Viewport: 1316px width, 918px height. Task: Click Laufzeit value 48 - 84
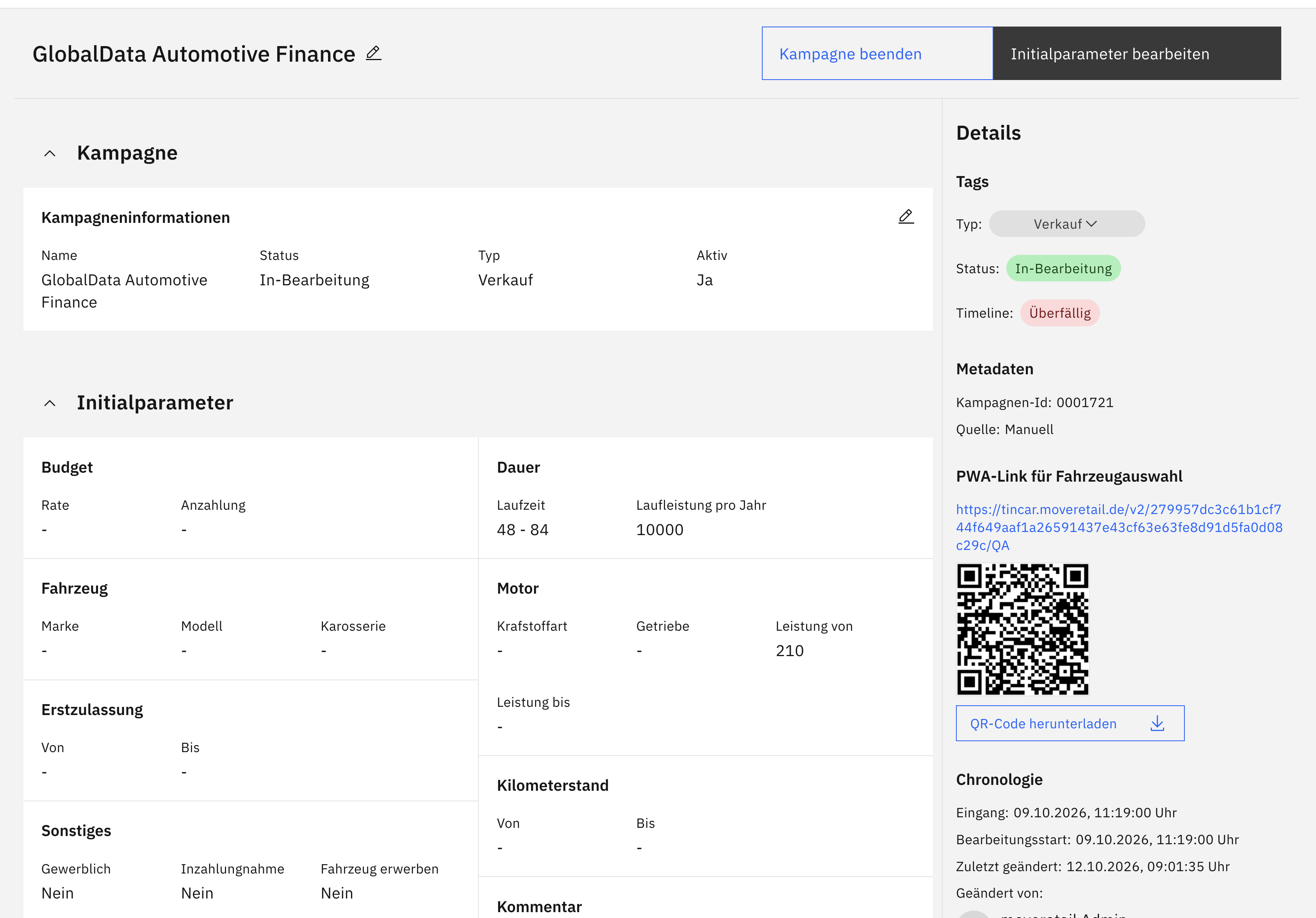pyautogui.click(x=522, y=530)
